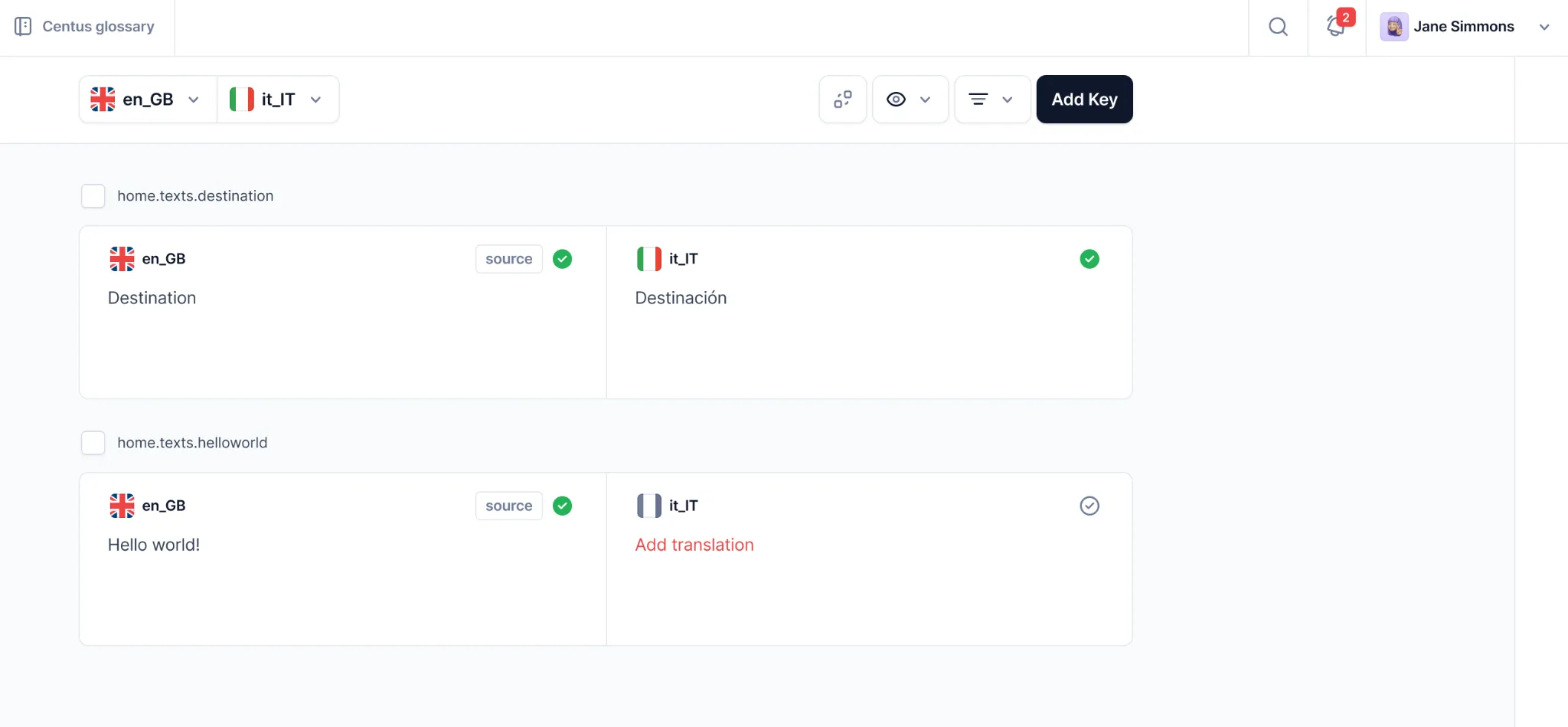
Task: Open the filter options chevron
Action: [x=1008, y=99]
